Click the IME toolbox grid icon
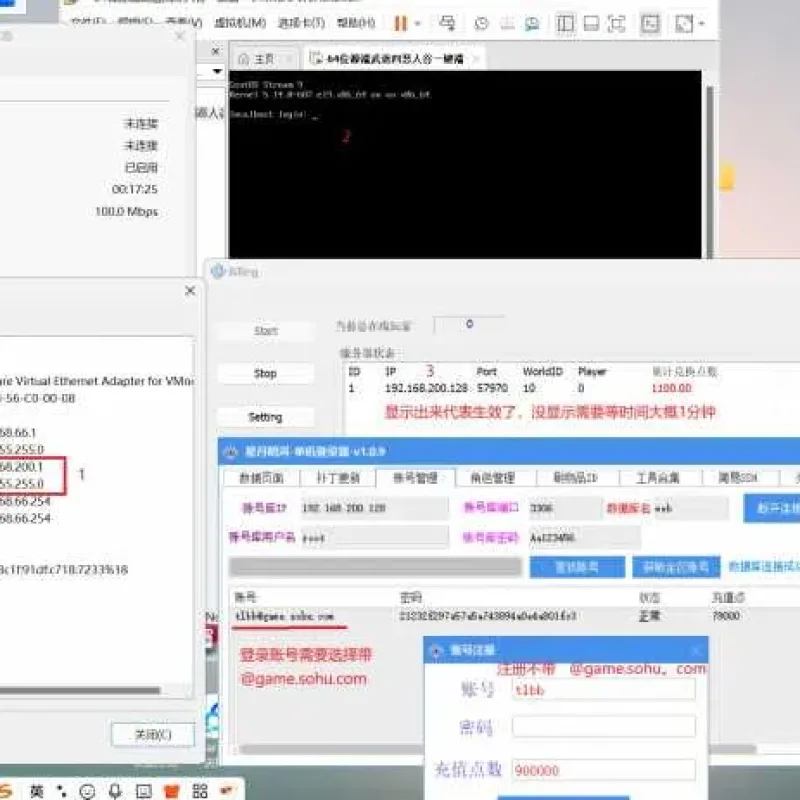 (199, 791)
